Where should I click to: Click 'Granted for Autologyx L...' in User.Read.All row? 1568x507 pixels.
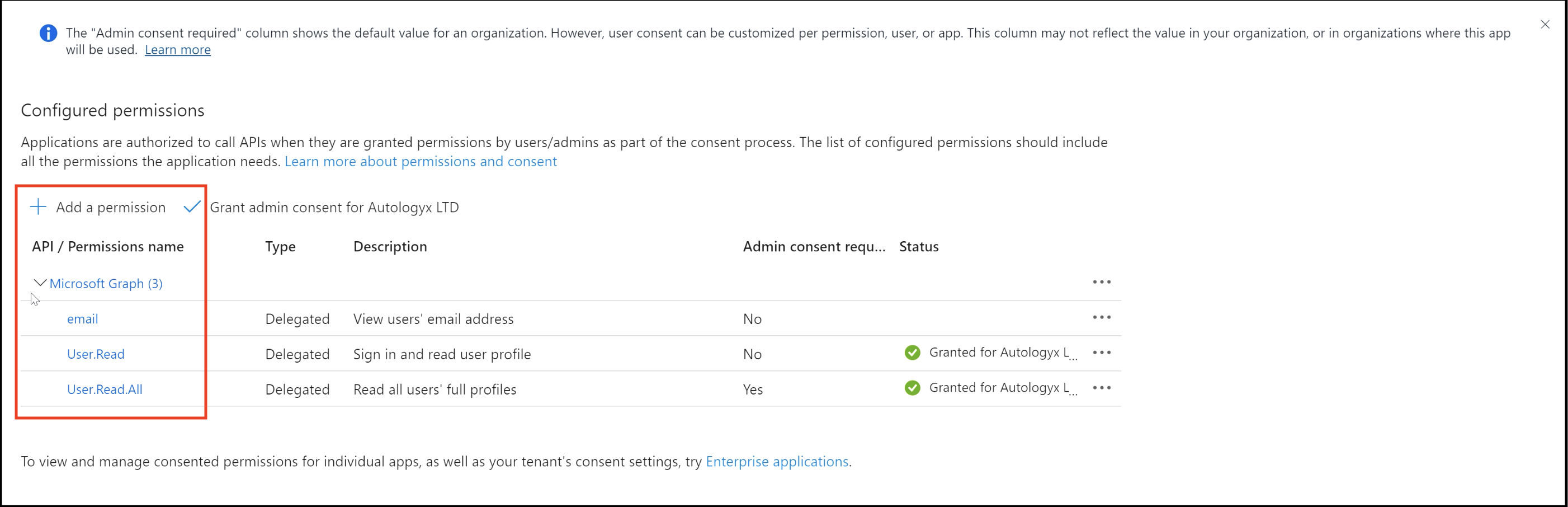click(x=1003, y=388)
